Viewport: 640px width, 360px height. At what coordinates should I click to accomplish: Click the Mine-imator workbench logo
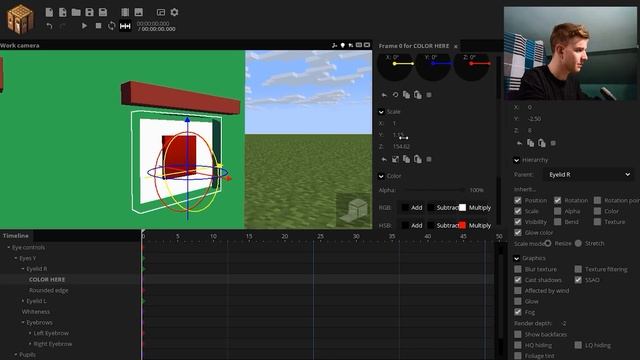coord(20,19)
